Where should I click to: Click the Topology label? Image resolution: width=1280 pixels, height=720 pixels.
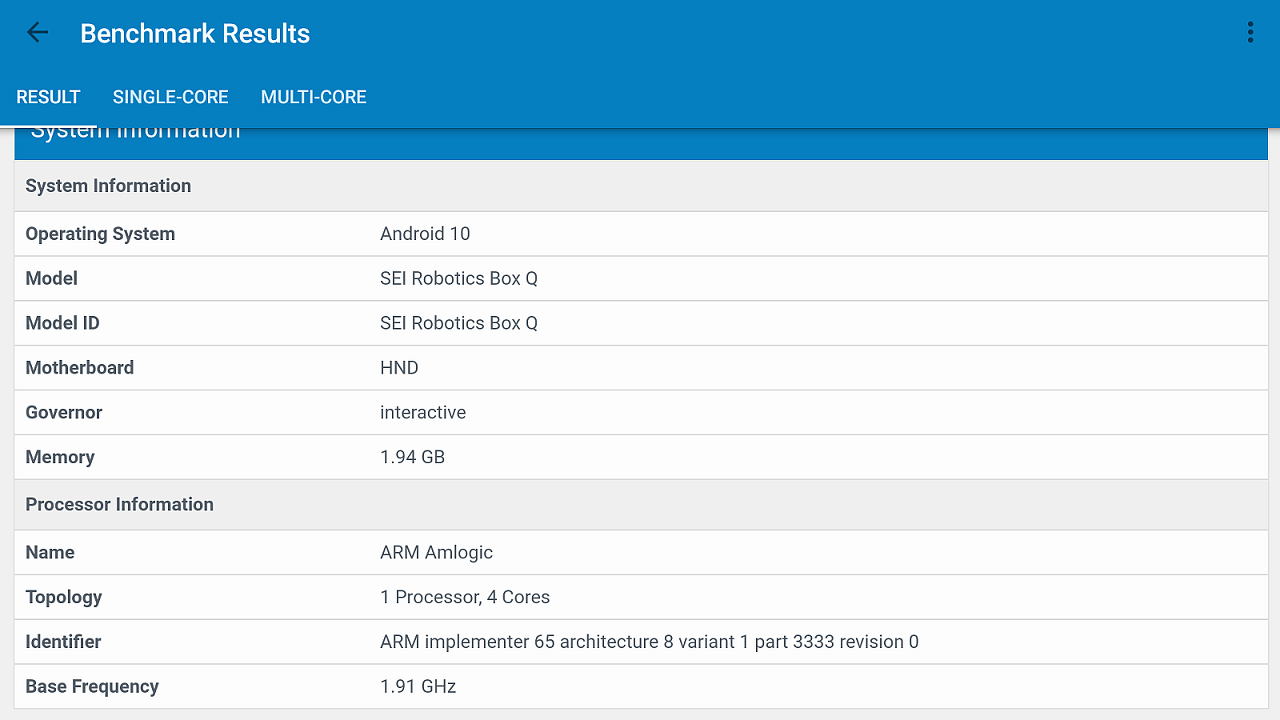tap(64, 597)
